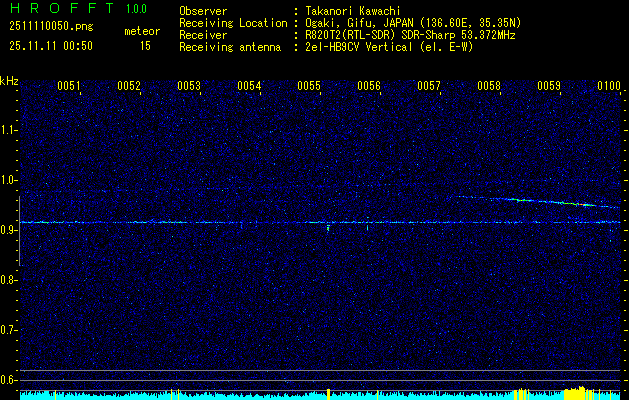This screenshot has height=400, width=629.
Task: Click the 0051 time marker
Action: (69, 86)
